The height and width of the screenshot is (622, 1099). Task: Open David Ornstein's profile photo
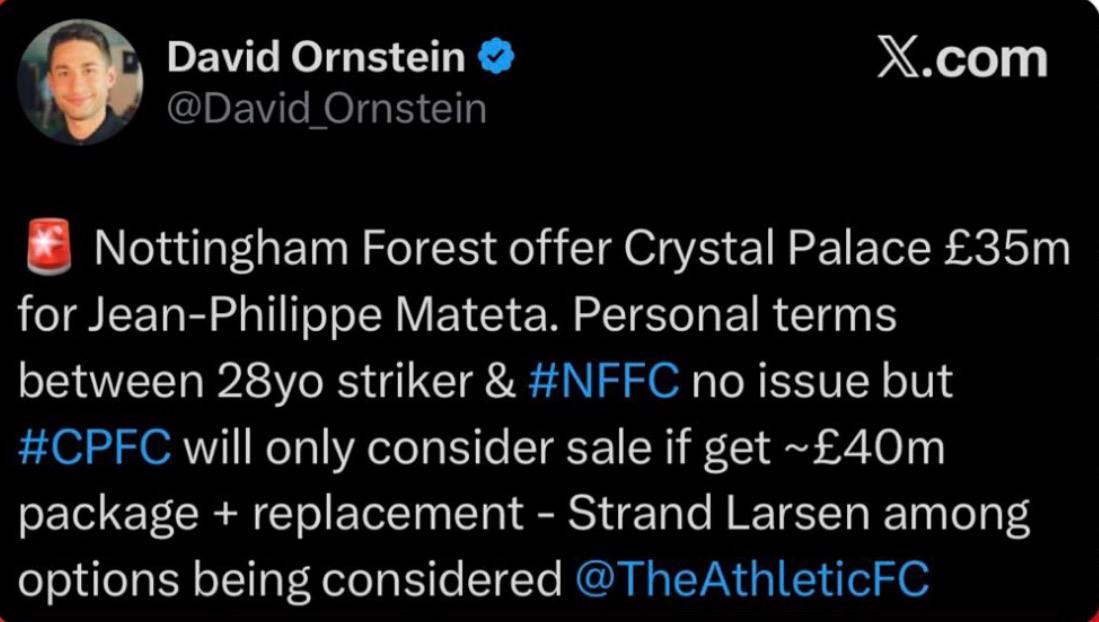pyautogui.click(x=80, y=82)
